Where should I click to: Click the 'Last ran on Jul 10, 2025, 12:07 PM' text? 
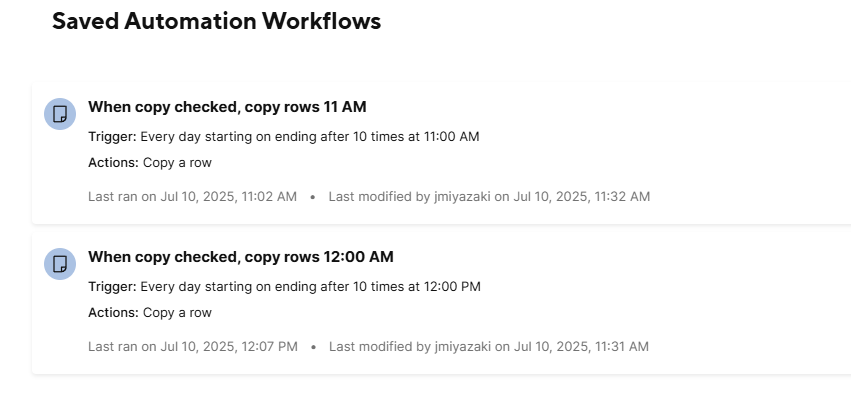click(x=193, y=346)
